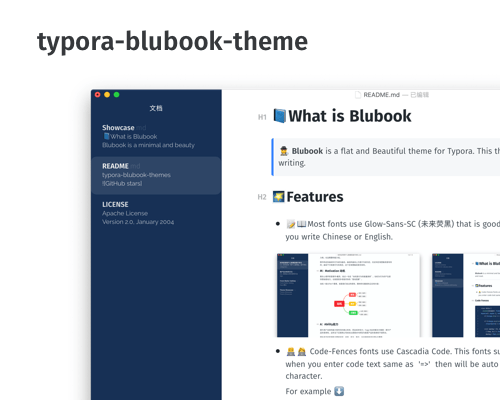Screen dimensions: 500x400
Task: Click the H1 heading level marker
Action: [262, 117]
